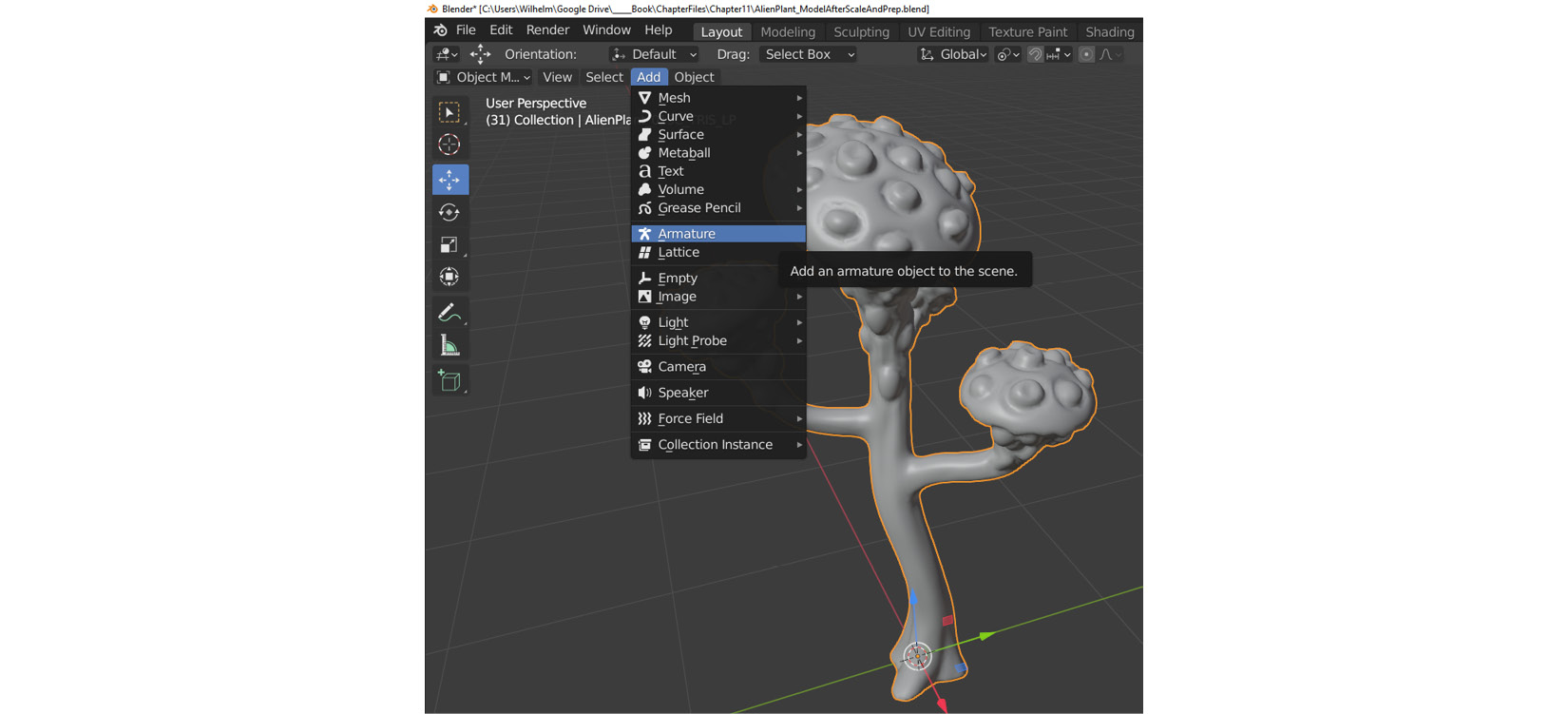1568x714 pixels.
Task: Switch to the Shading workspace tab
Action: [x=1110, y=31]
